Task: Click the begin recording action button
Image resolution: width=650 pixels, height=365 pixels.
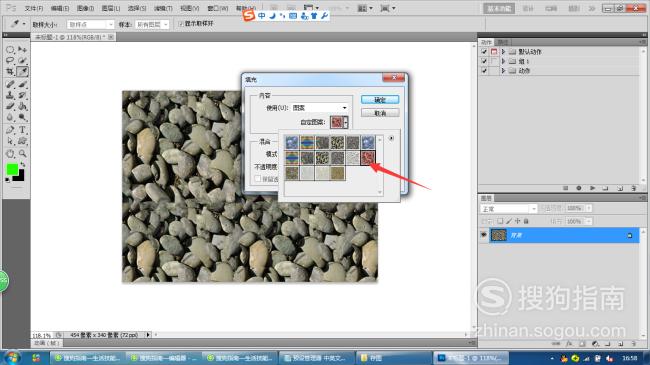Action: pyautogui.click(x=579, y=188)
